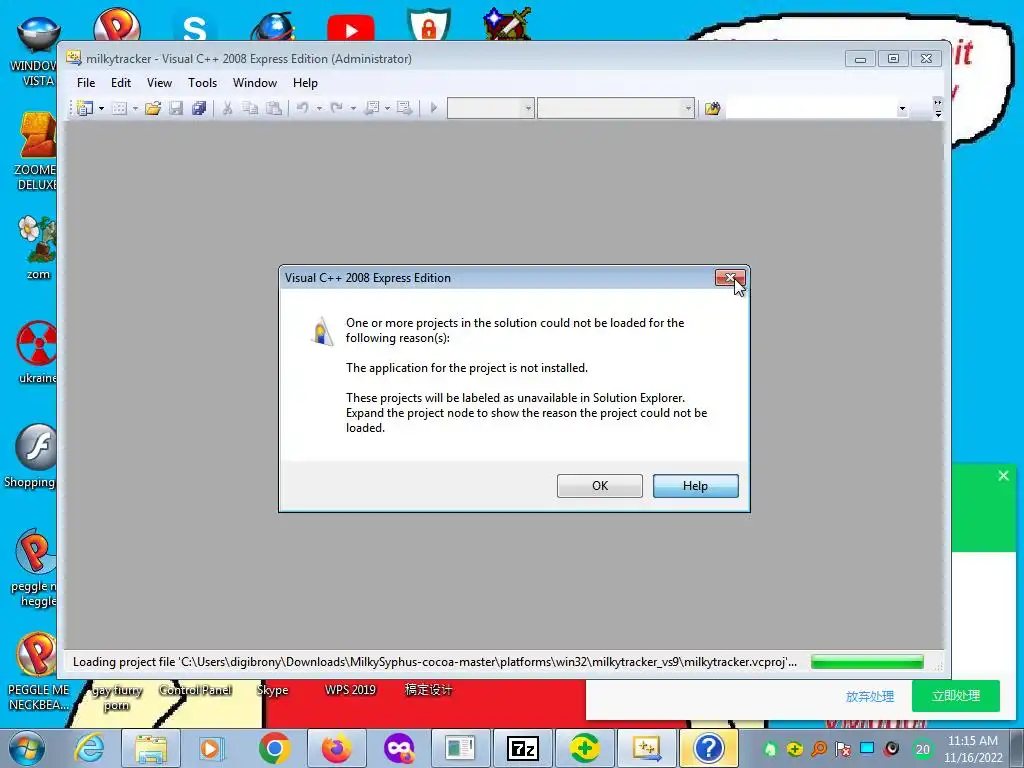Viewport: 1024px width, 768px height.
Task: Click the Action Center flag tray icon
Action: [x=843, y=749]
